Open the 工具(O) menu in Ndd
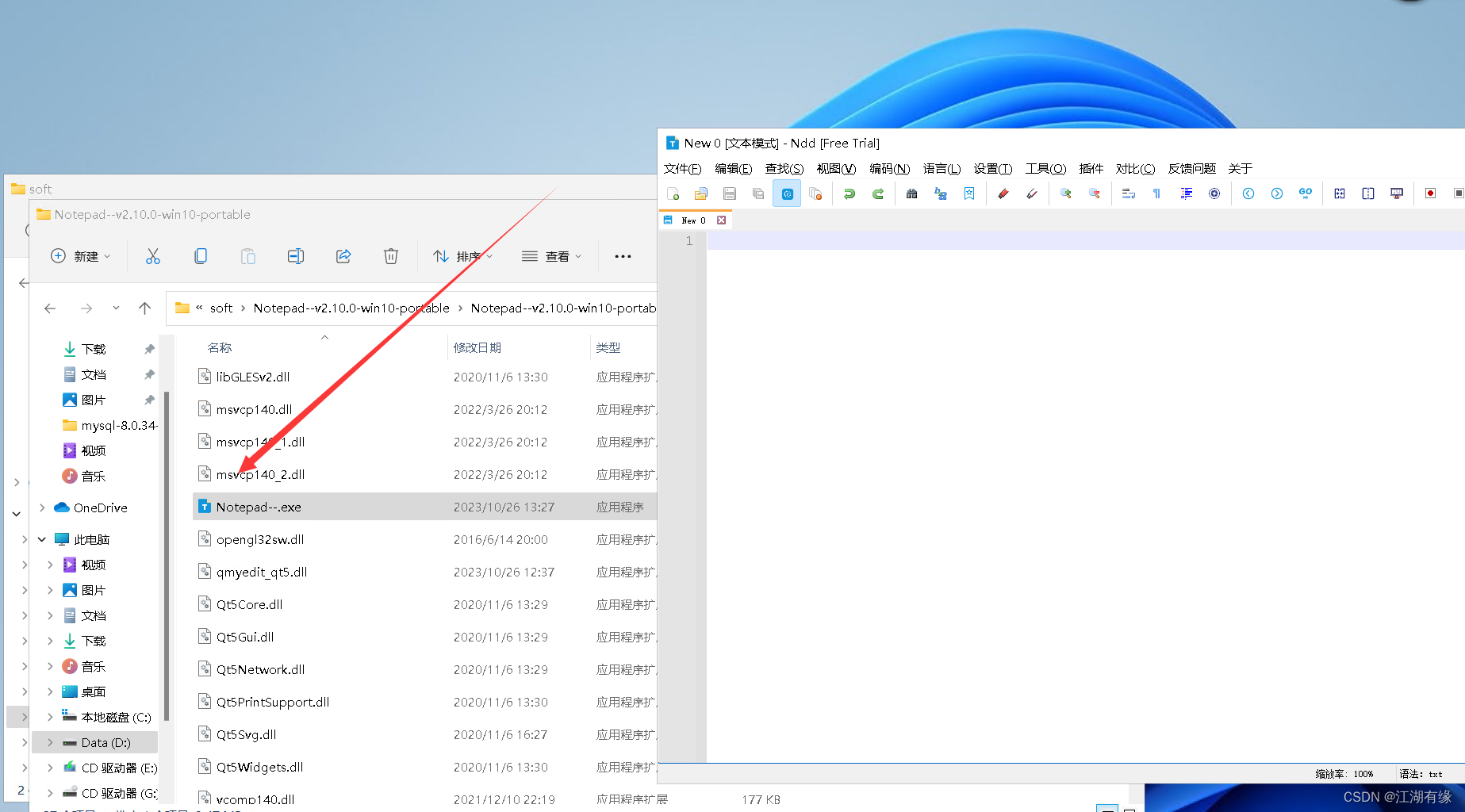 [x=1045, y=168]
